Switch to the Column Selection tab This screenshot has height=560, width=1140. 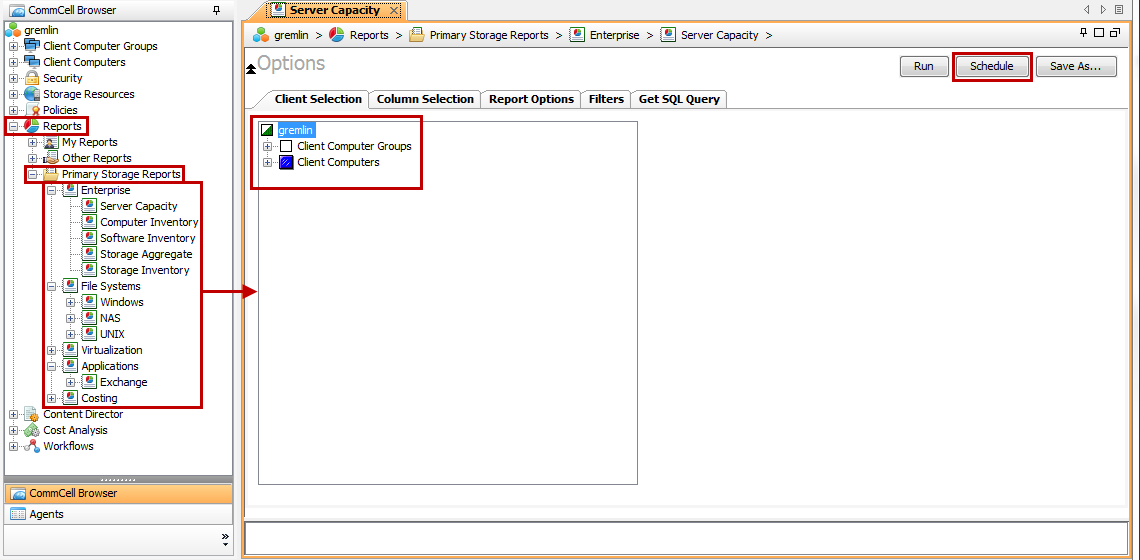pyautogui.click(x=425, y=99)
